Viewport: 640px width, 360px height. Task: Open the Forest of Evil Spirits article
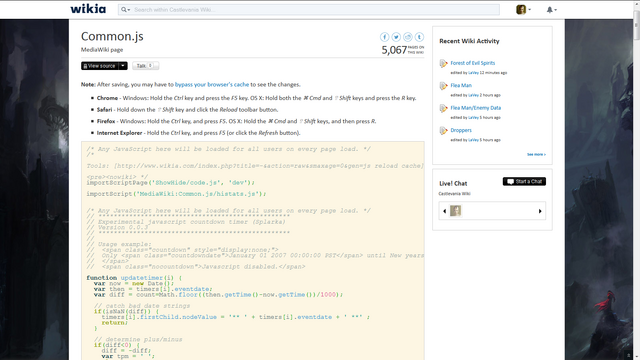pos(473,63)
